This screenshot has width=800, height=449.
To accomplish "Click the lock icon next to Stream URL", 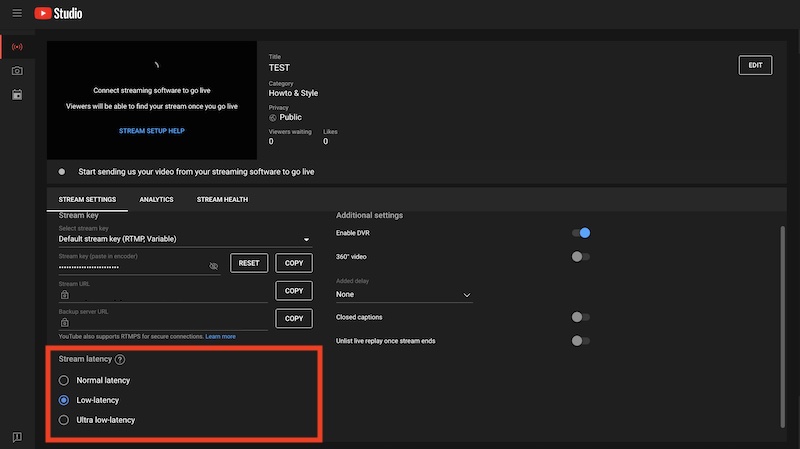I will pos(64,294).
